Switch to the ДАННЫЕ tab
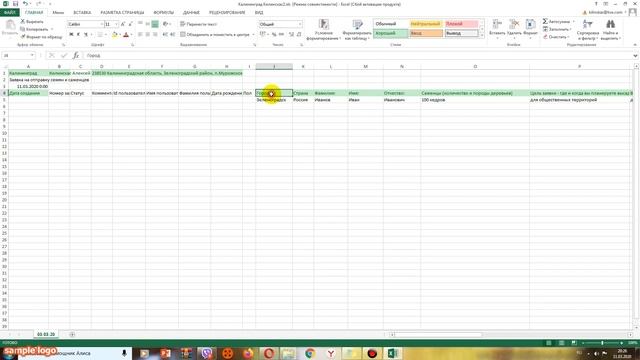The height and width of the screenshot is (360, 640). [x=191, y=13]
